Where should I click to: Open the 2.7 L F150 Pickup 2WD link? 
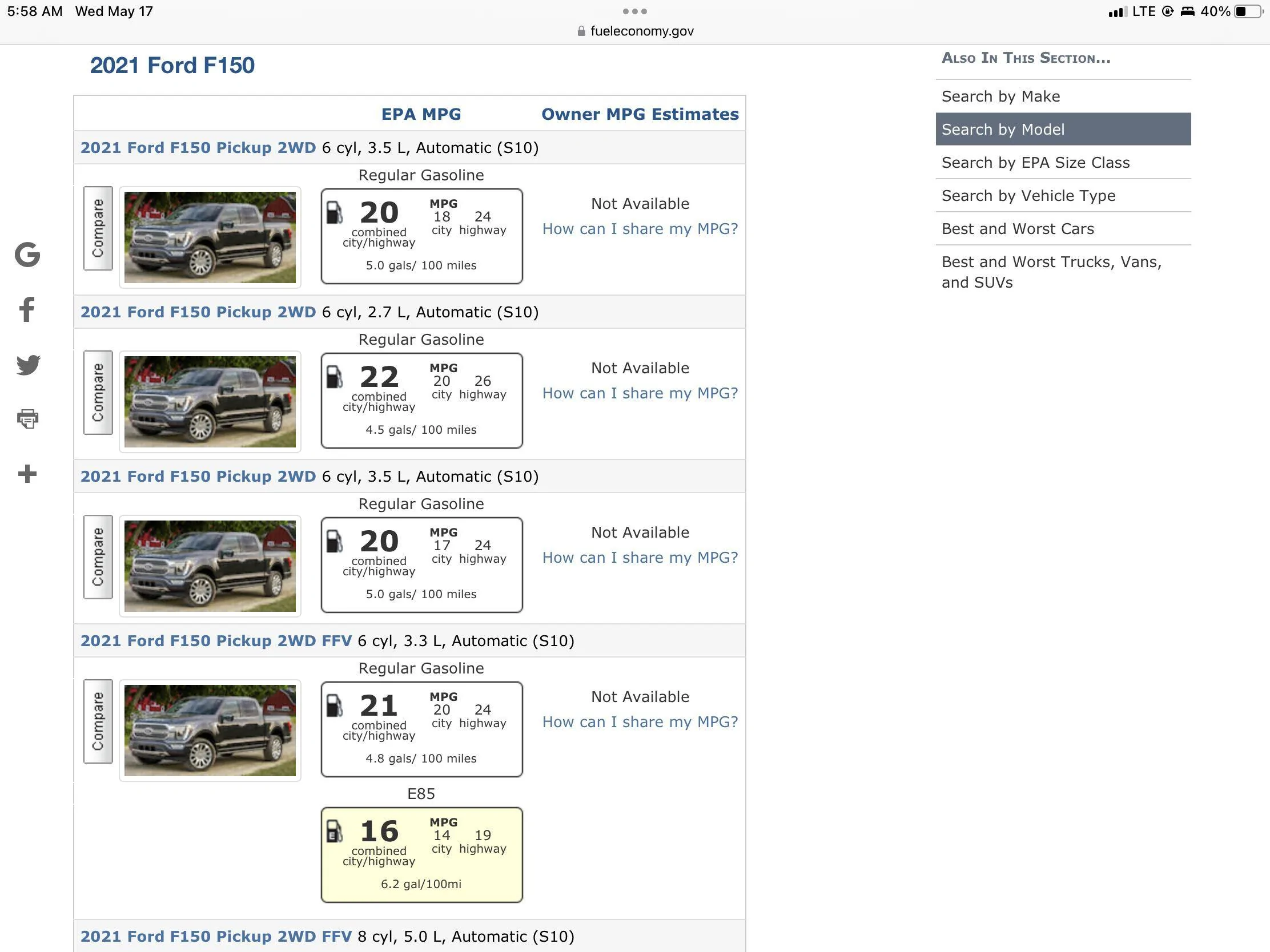point(198,312)
